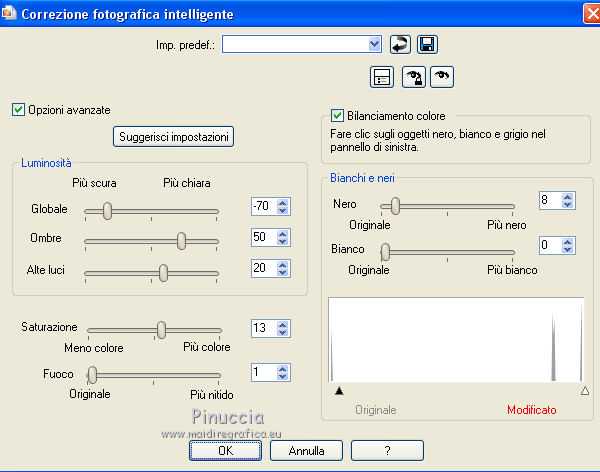Increase the Globale value with up arrow

pyautogui.click(x=283, y=203)
